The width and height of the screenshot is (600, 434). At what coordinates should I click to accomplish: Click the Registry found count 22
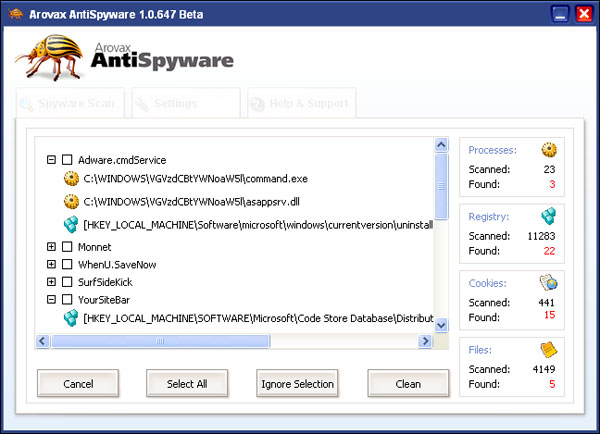tap(549, 251)
